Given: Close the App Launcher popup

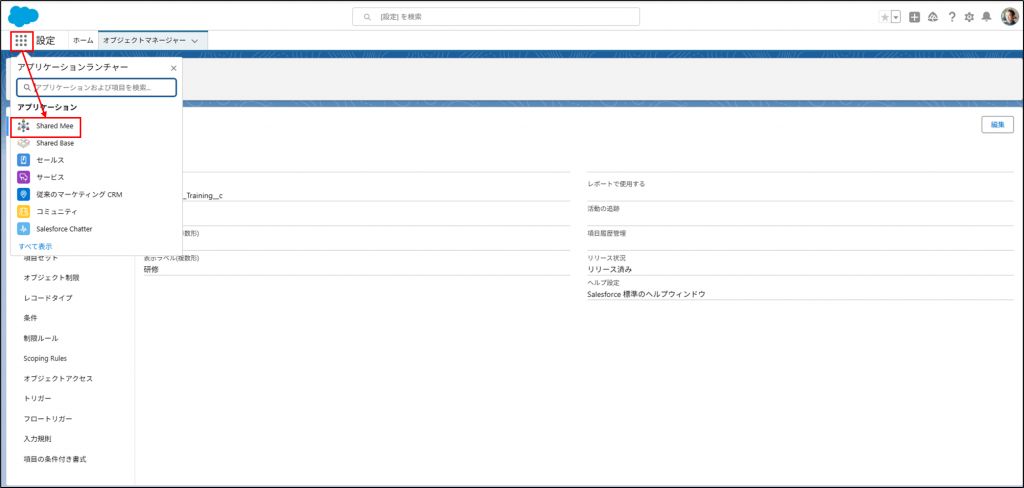Looking at the screenshot, I should (x=173, y=68).
